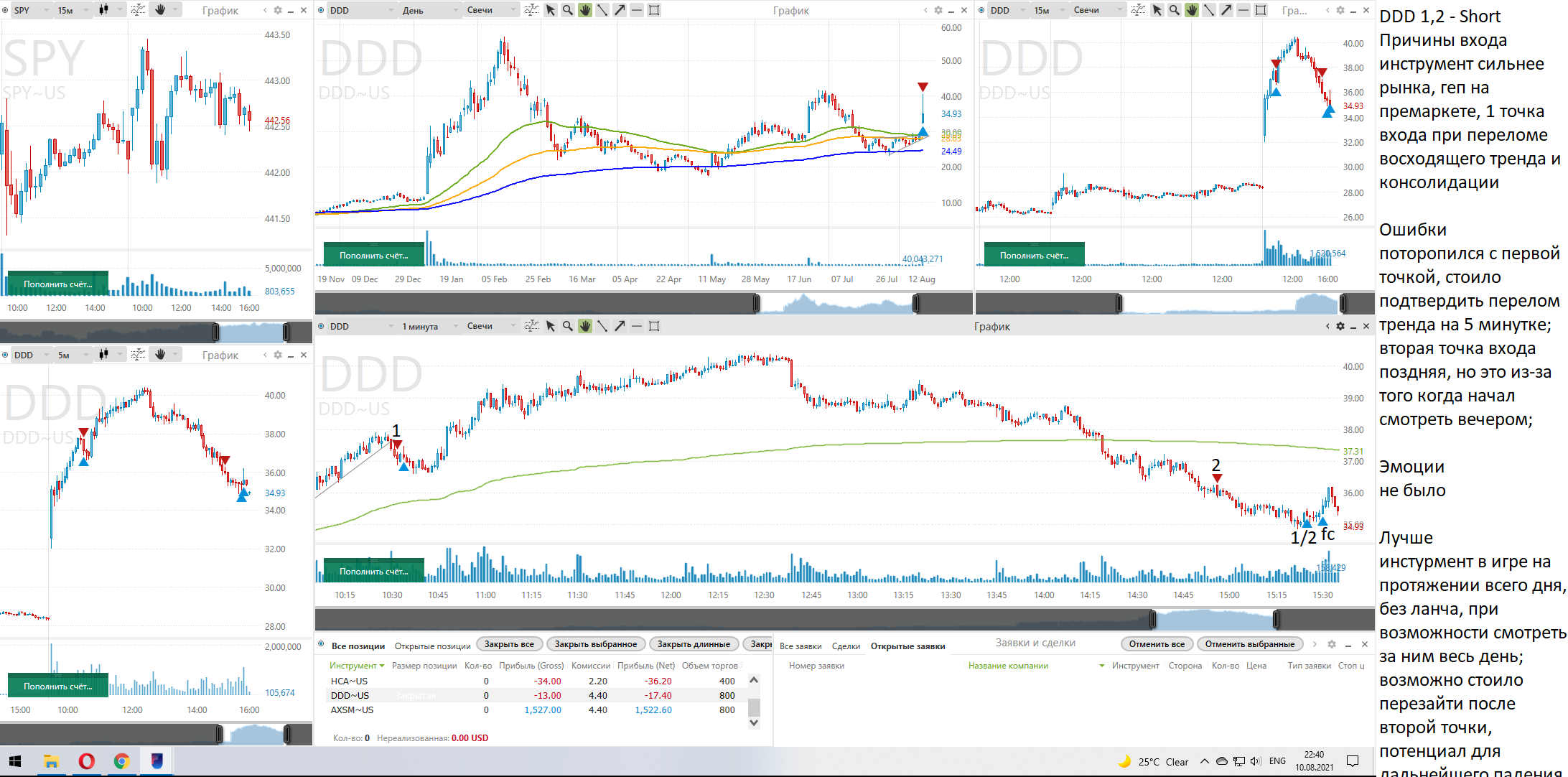This screenshot has height=777, width=1568.
Task: Switch to Все заявки tab
Action: 801,646
